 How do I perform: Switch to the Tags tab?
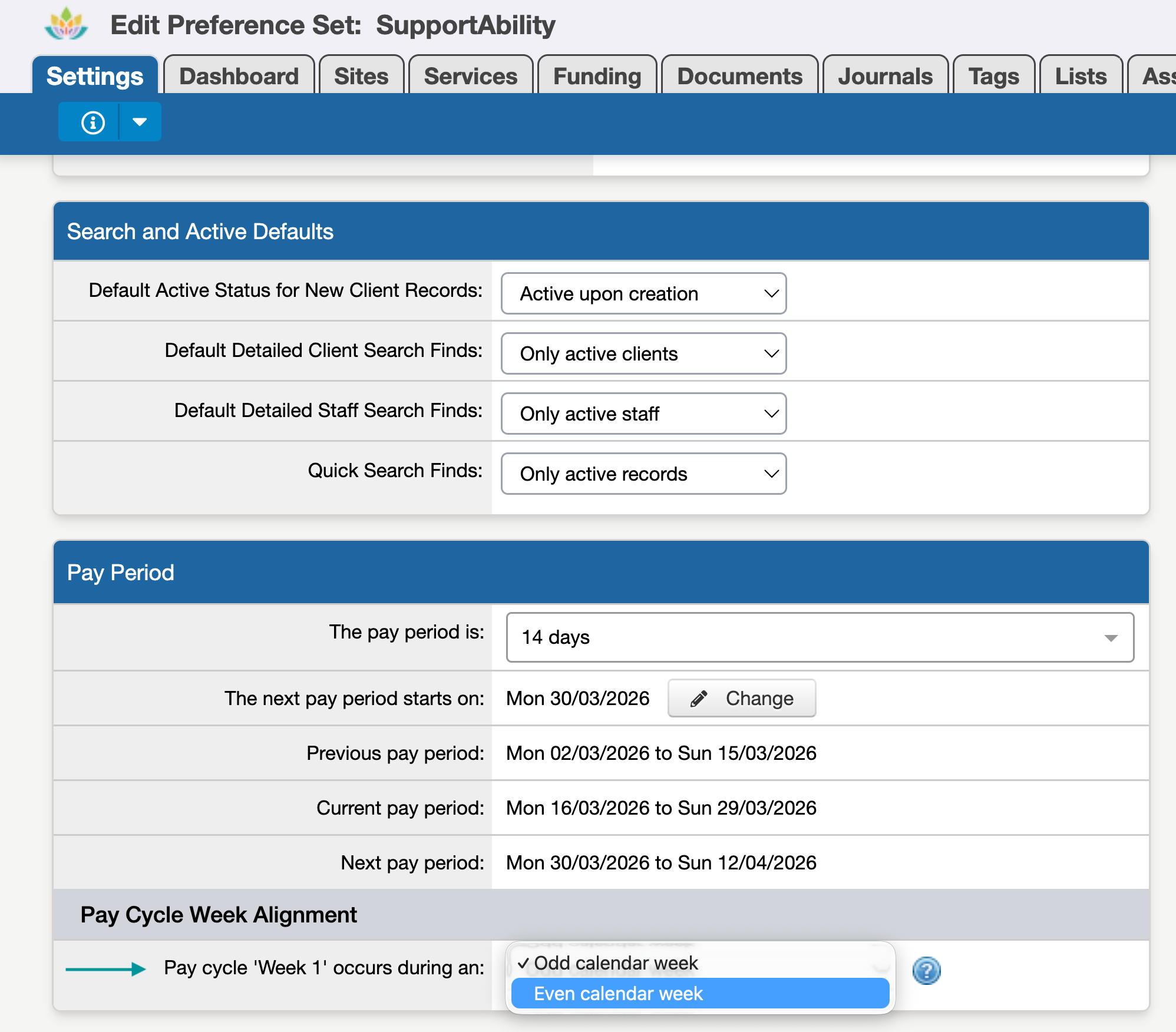[x=993, y=76]
